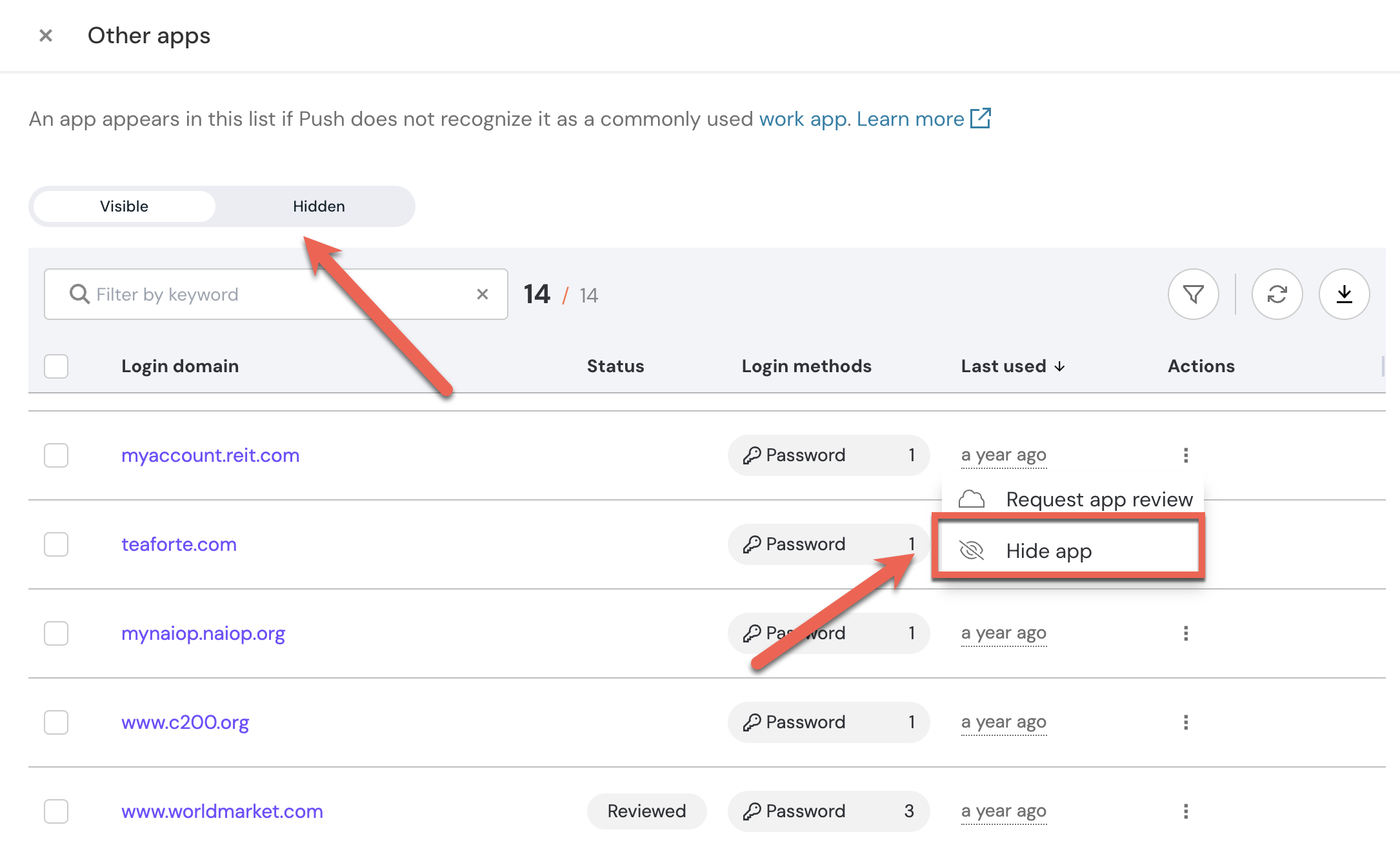
Task: Clear the keyword filter field
Action: (x=483, y=294)
